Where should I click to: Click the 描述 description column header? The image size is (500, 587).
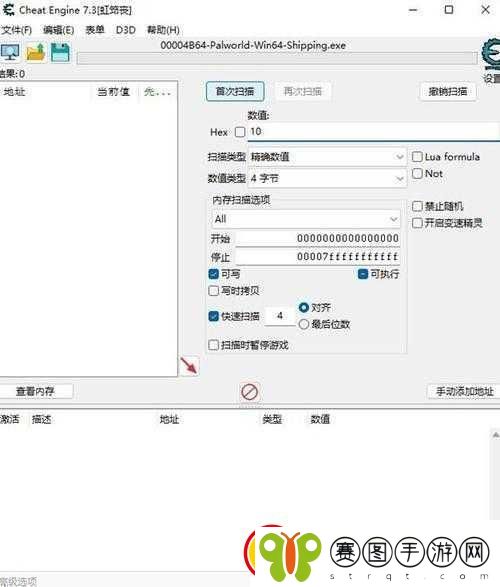(x=42, y=419)
